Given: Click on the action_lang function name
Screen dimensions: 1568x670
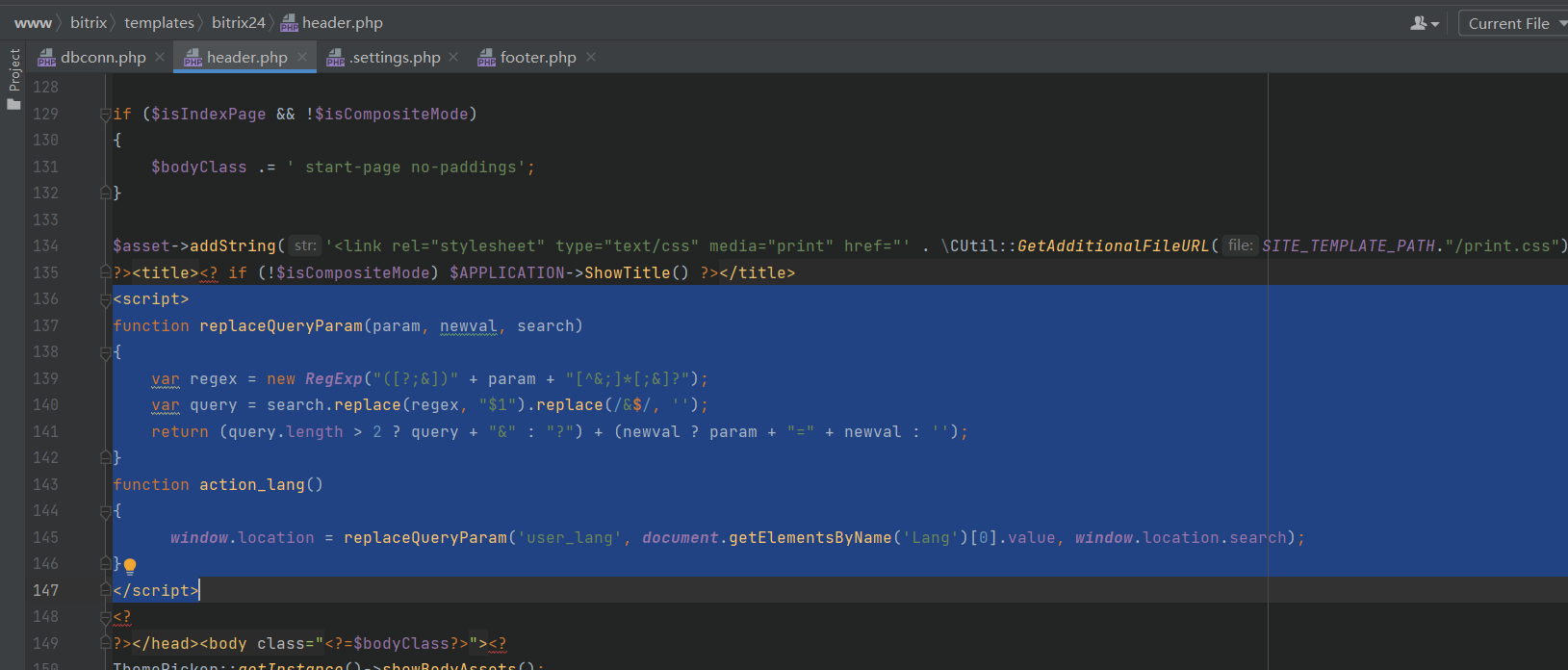Looking at the screenshot, I should 252,484.
